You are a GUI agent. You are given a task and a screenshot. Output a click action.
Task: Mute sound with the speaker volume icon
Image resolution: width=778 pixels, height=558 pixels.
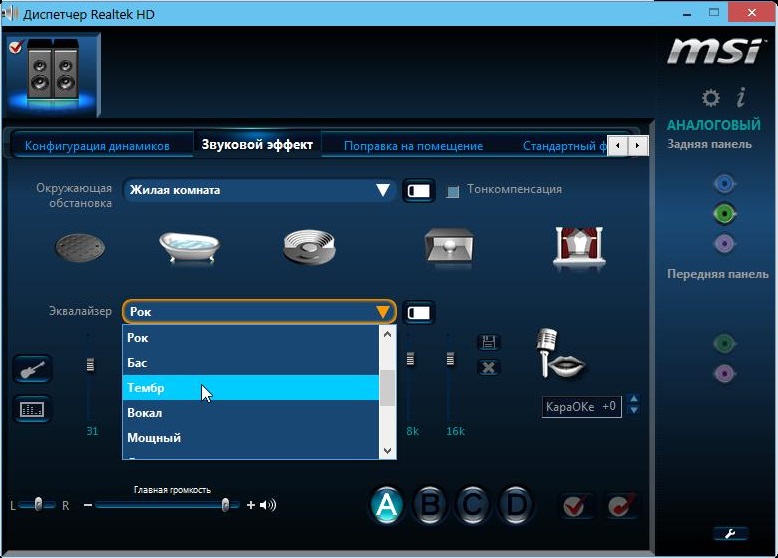pyautogui.click(x=268, y=505)
